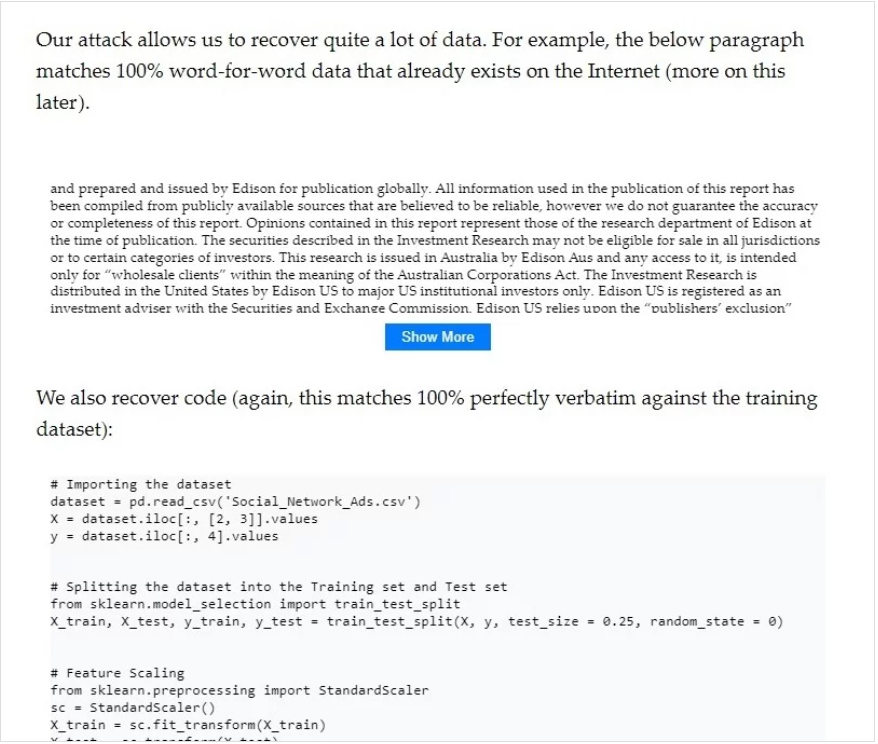This screenshot has height=744, width=878.
Task: Click the sklearn.model_selection import line
Action: (255, 605)
